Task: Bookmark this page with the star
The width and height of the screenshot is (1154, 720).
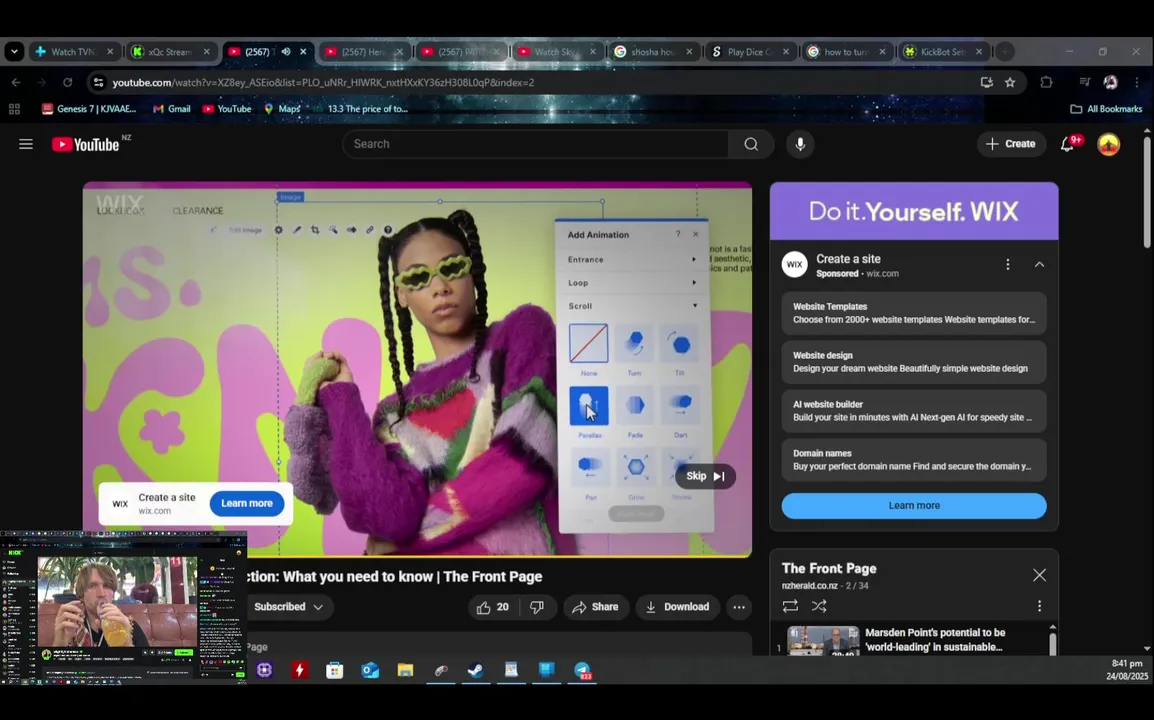Action: 1010,82
